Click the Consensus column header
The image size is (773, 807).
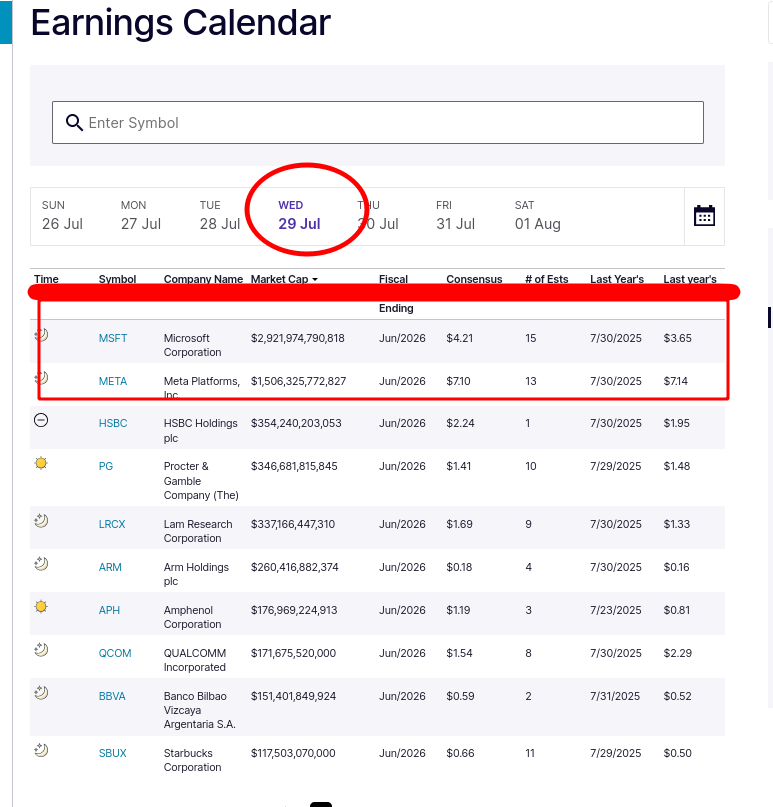click(474, 279)
